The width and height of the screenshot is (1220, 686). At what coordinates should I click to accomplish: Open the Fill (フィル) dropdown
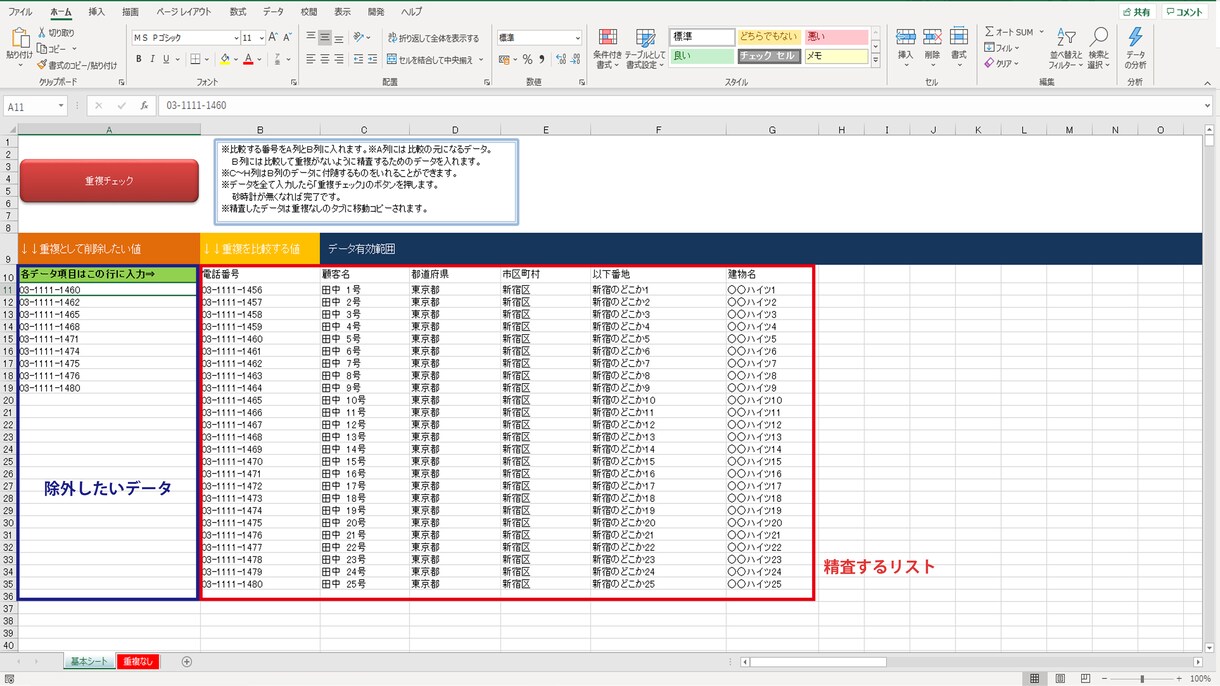pyautogui.click(x=1001, y=47)
